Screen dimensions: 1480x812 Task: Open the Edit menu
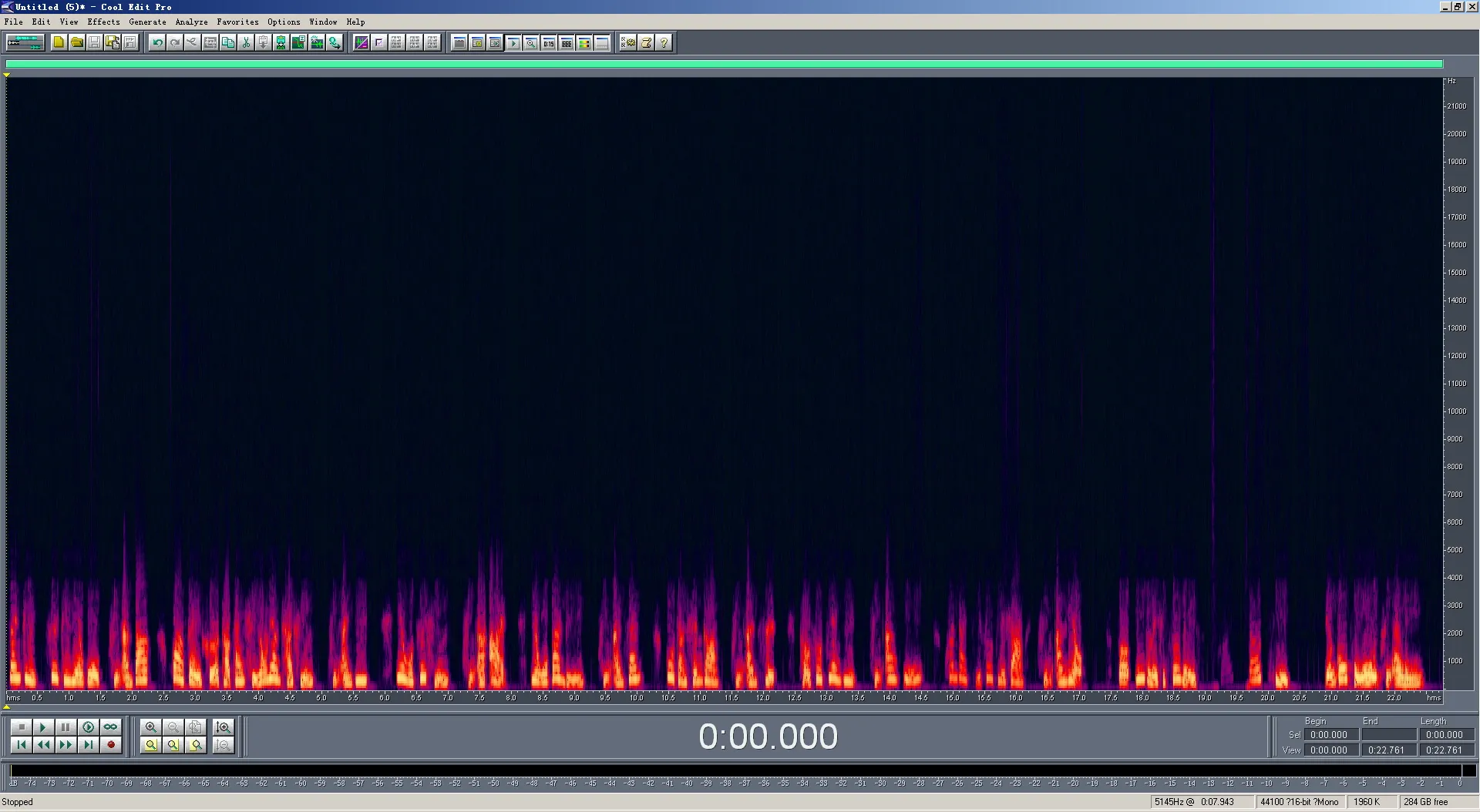tap(41, 22)
